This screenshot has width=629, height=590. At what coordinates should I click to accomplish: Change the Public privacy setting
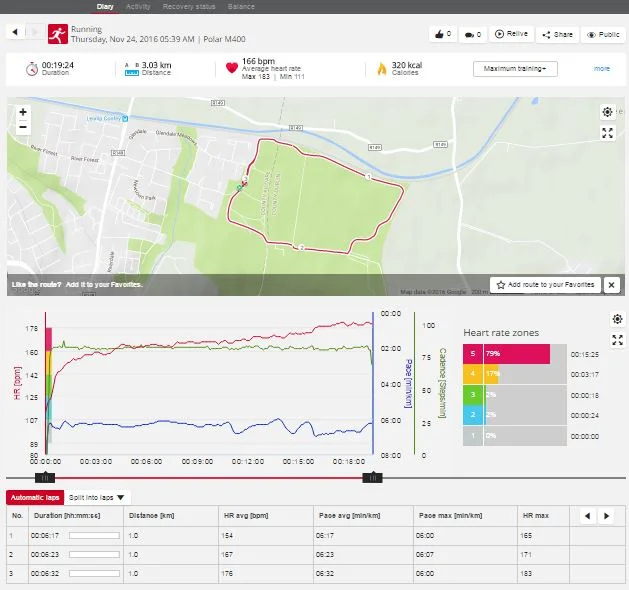[603, 34]
